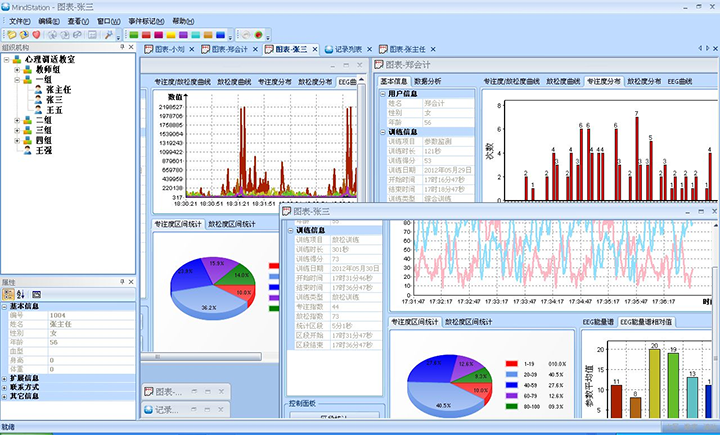720x435 pixels.
Task: Switch to the 记录列表 document tab
Action: pos(348,48)
